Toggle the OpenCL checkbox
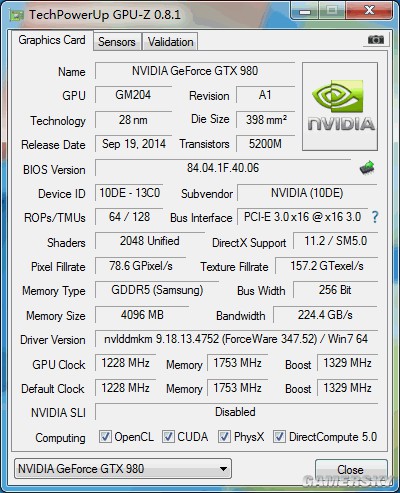 coord(105,436)
